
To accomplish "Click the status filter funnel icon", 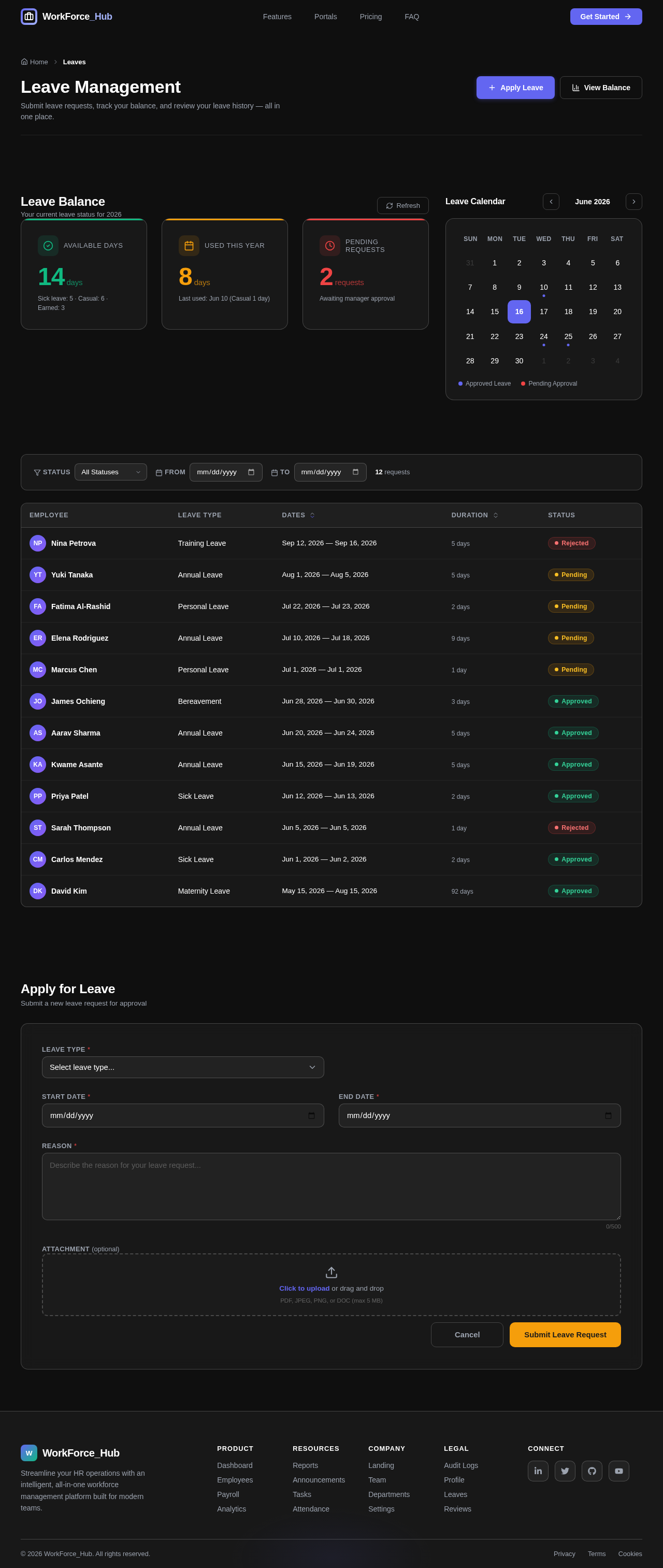I will pos(37,472).
